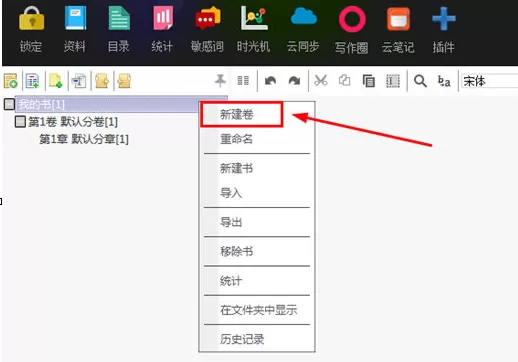Open the 时光机 time machine icon

coord(254,18)
